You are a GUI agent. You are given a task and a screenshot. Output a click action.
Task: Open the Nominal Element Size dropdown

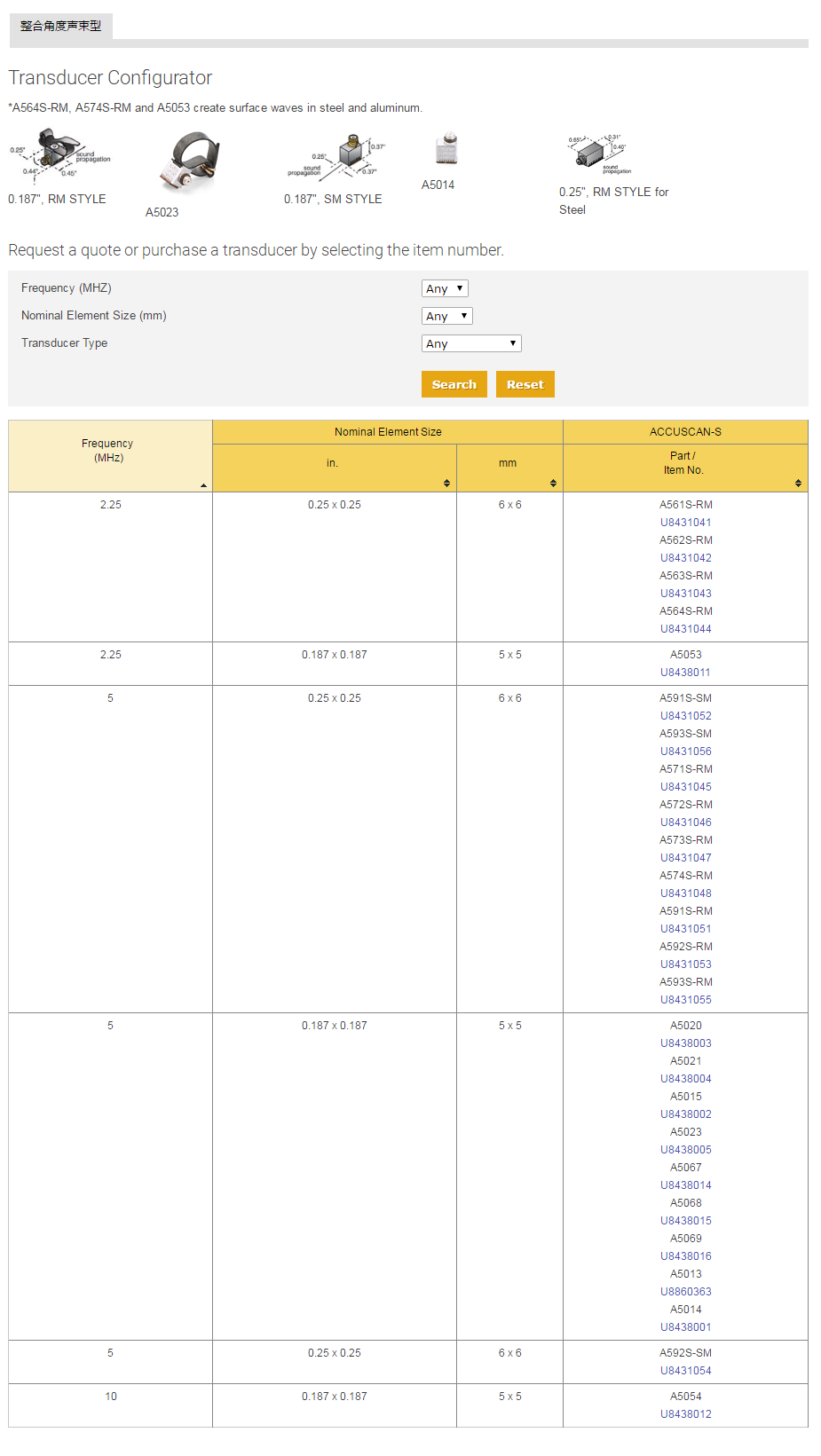446,316
